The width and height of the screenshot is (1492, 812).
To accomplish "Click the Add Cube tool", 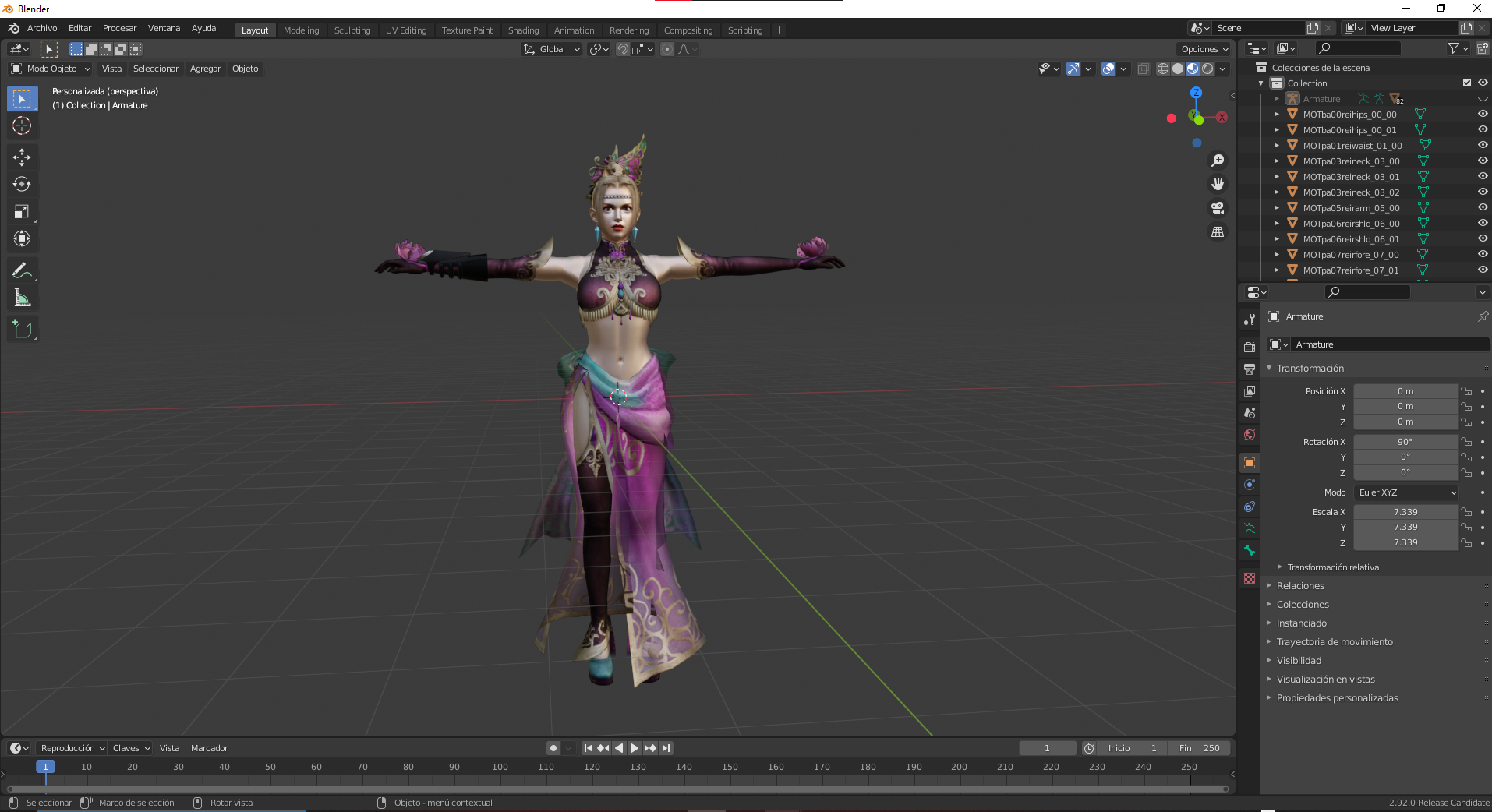I will click(x=22, y=330).
